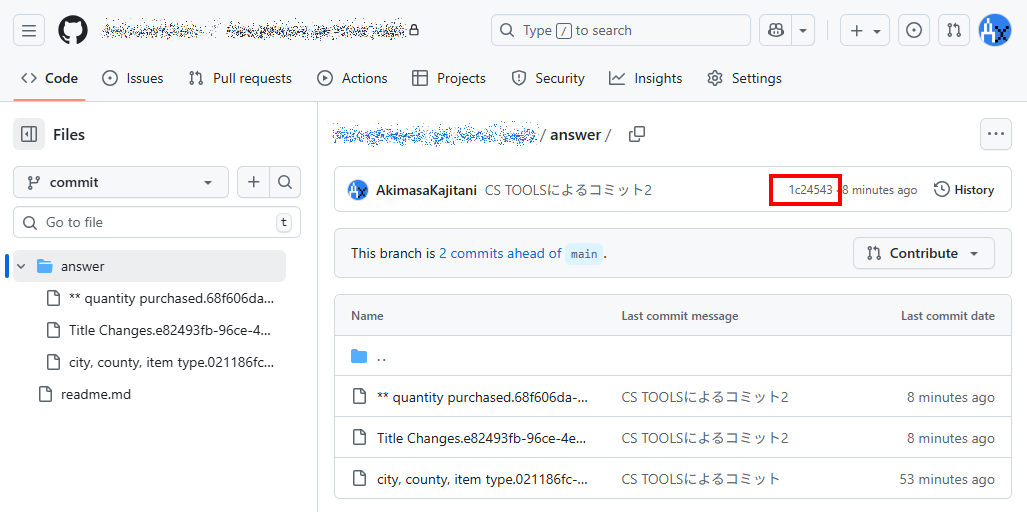Search files using the magnifier icon
1027x512 pixels.
(x=285, y=182)
